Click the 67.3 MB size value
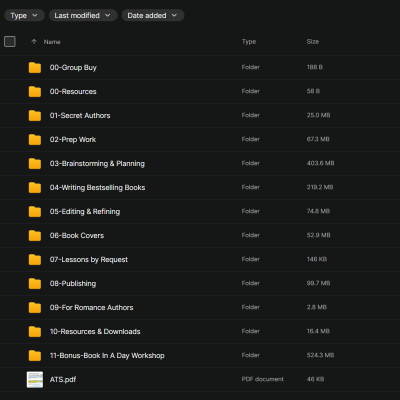 coord(318,139)
